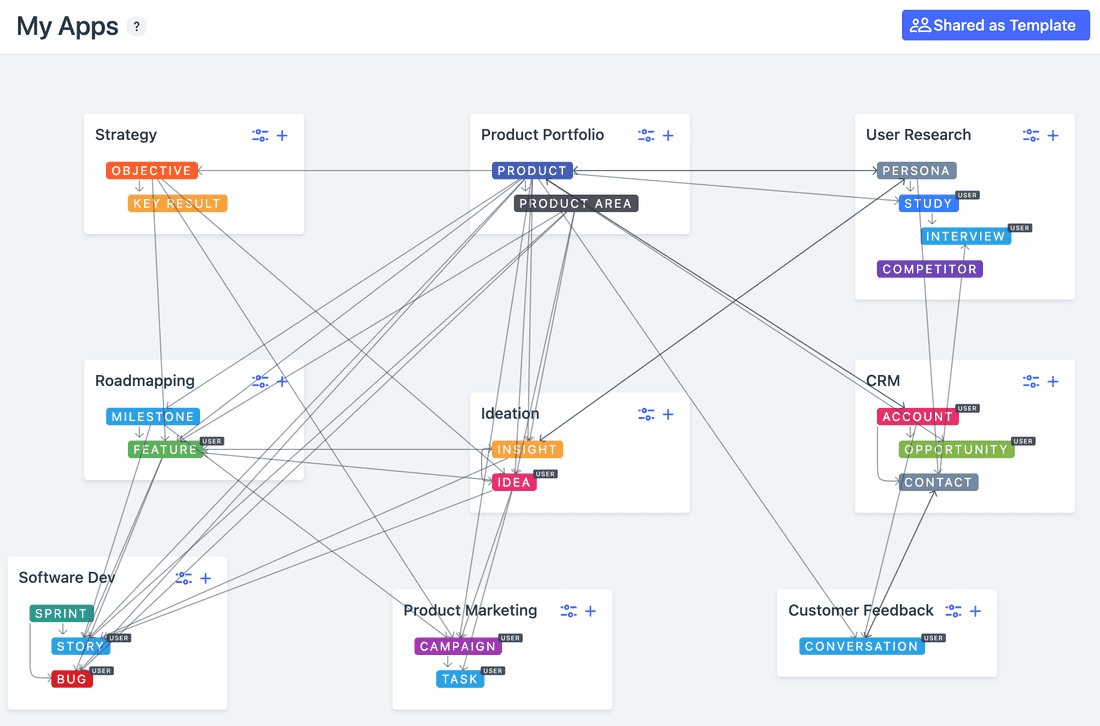This screenshot has width=1100, height=726.
Task: Open the PERSONA database in User Research
Action: click(x=916, y=170)
